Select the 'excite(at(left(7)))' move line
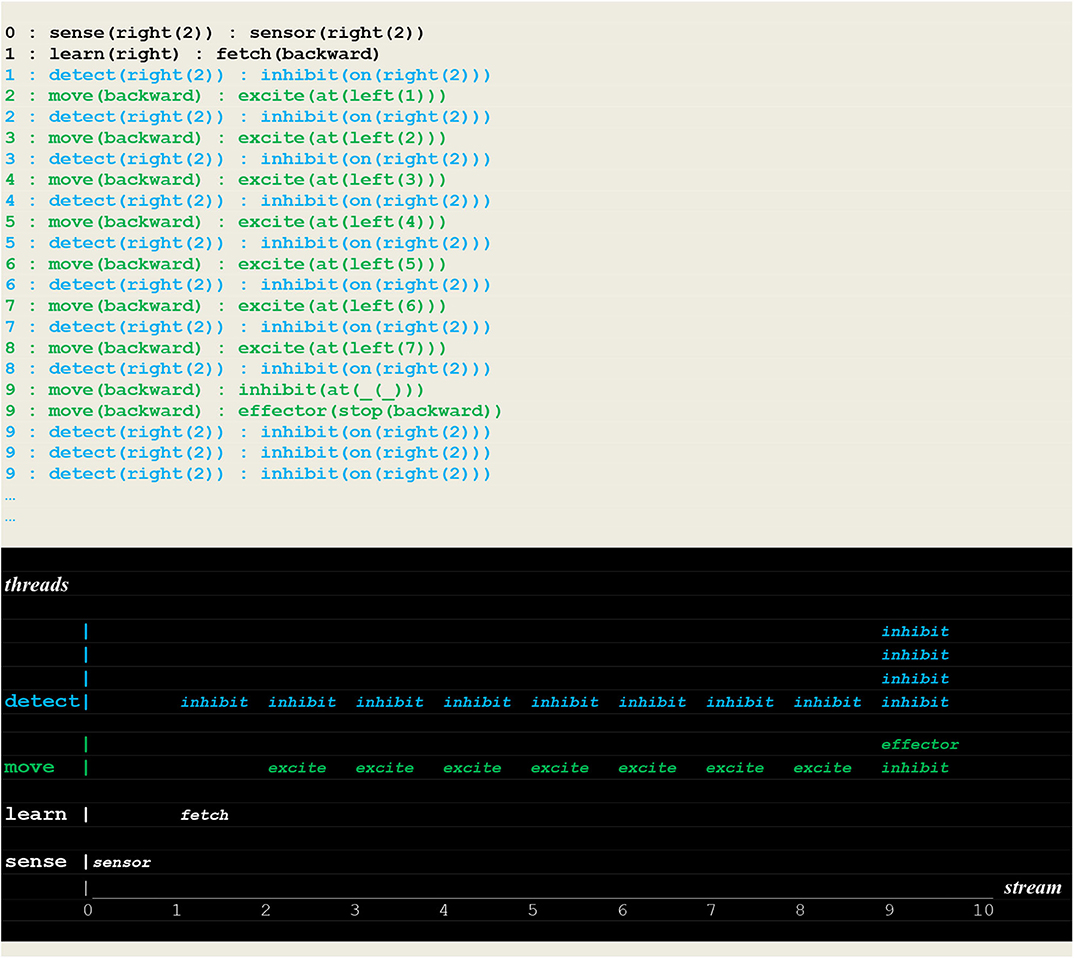1074x958 pixels. 225,349
